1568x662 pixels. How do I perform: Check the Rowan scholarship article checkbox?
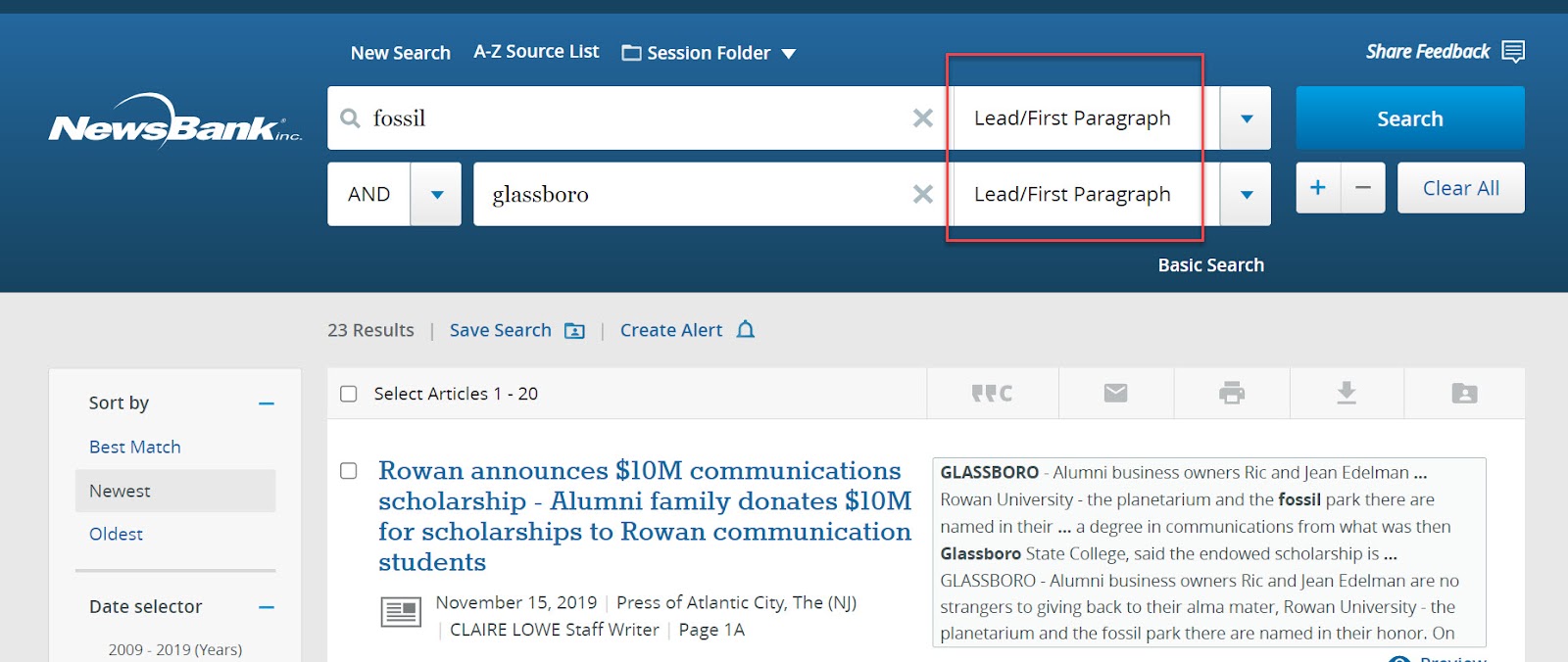pos(348,471)
